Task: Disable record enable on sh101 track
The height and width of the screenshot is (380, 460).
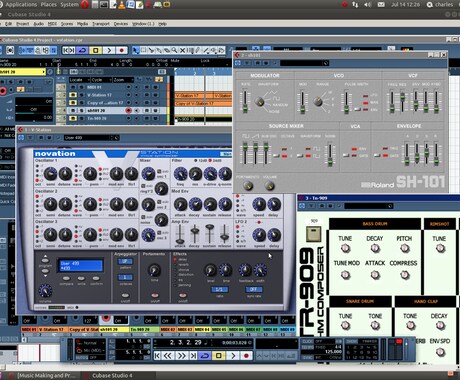Action: click(129, 110)
